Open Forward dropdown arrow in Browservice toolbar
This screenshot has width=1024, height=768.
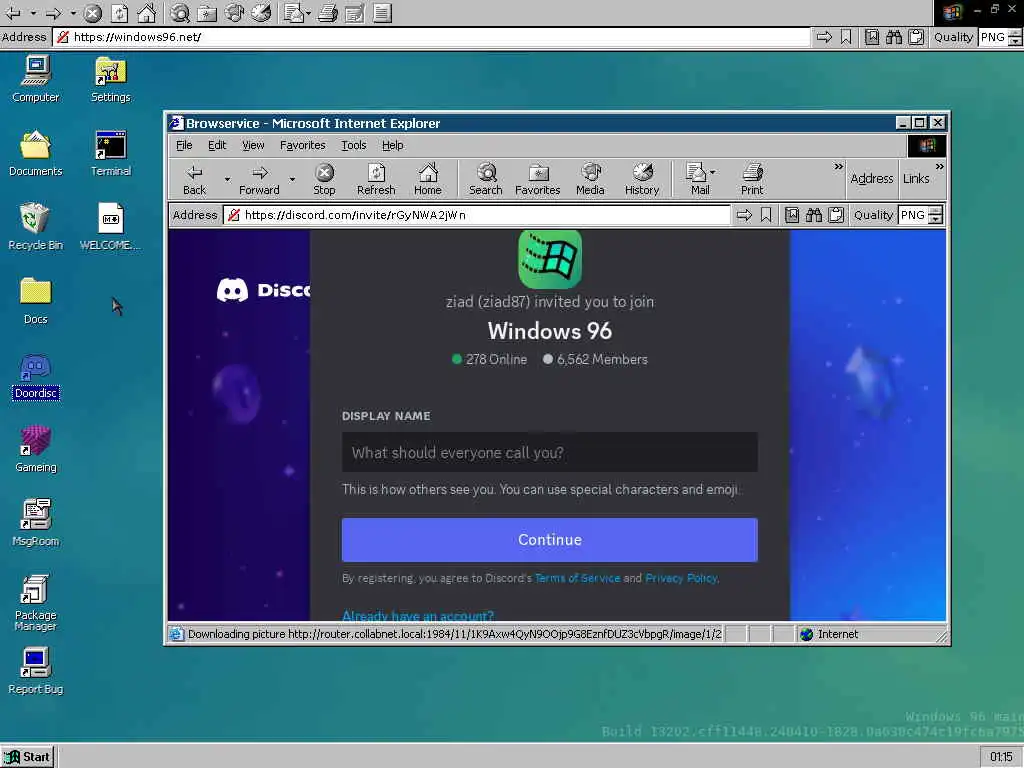(292, 179)
